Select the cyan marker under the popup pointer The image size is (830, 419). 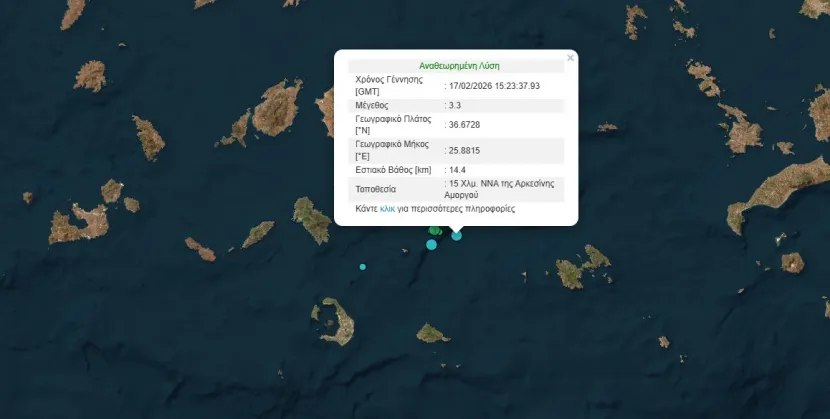pos(456,235)
